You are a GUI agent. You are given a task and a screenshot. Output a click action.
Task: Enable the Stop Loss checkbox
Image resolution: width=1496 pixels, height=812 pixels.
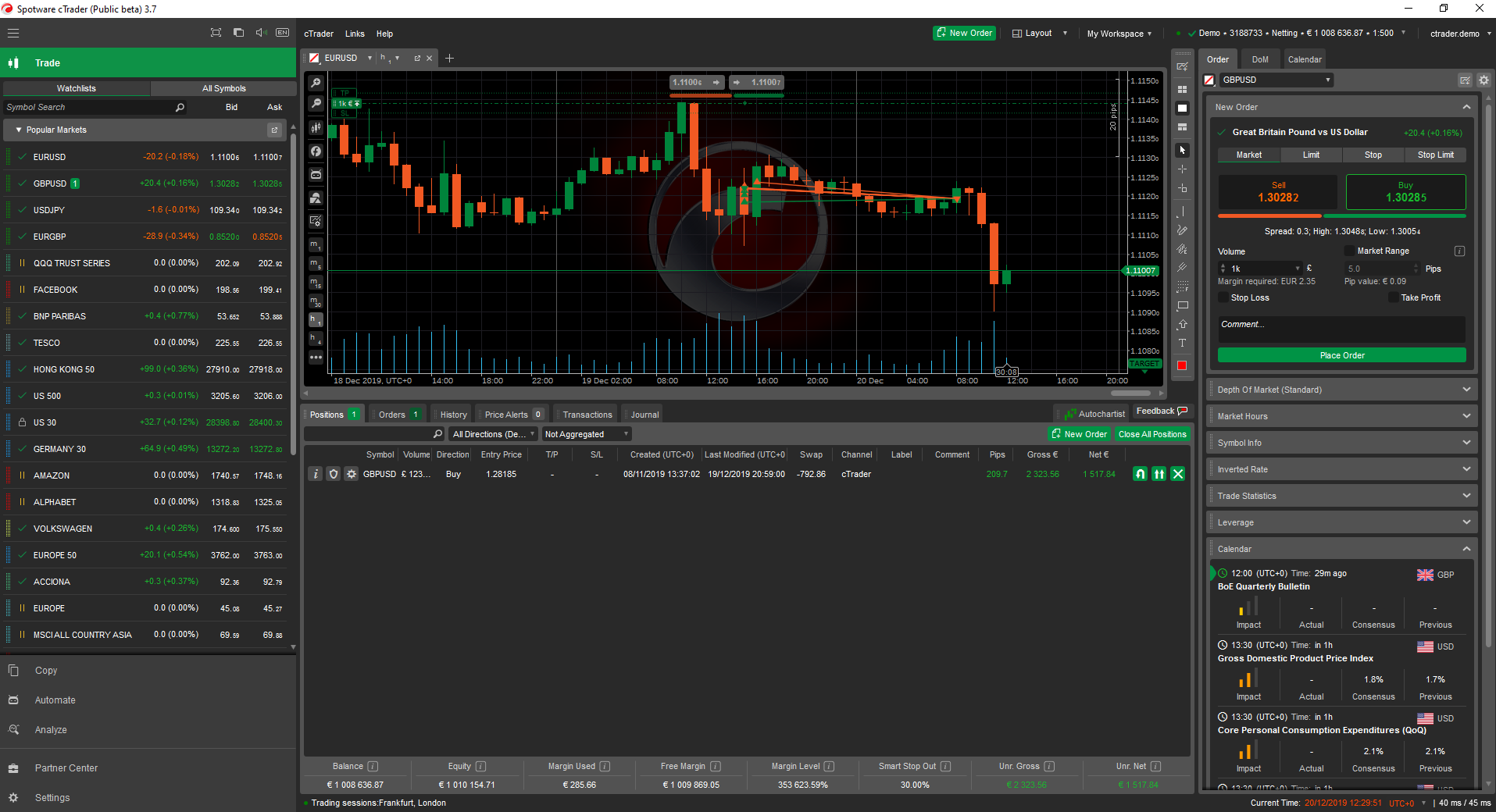1223,297
